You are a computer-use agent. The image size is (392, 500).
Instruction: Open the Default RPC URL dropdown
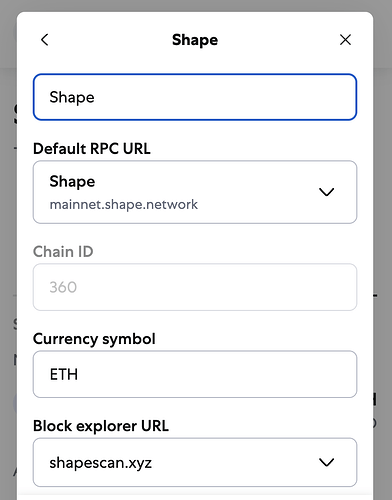click(x=195, y=192)
